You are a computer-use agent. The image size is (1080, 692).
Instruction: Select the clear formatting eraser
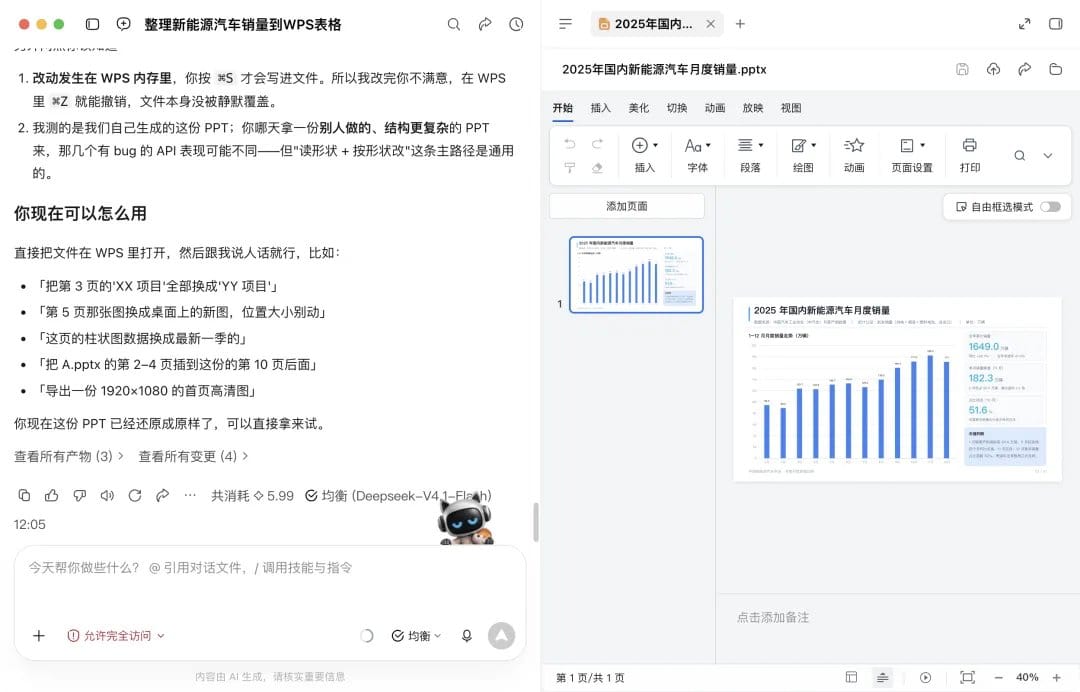597,167
